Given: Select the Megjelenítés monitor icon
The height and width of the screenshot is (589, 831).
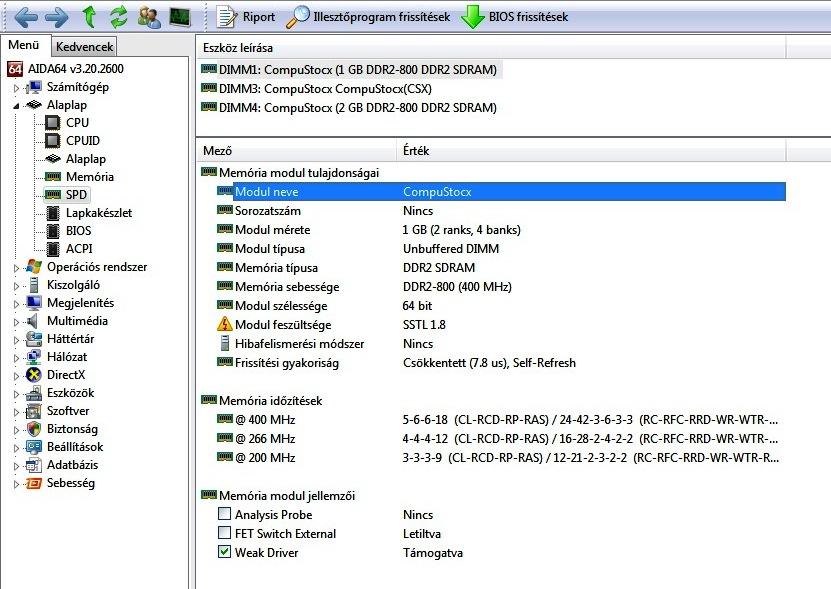Looking at the screenshot, I should pos(34,303).
